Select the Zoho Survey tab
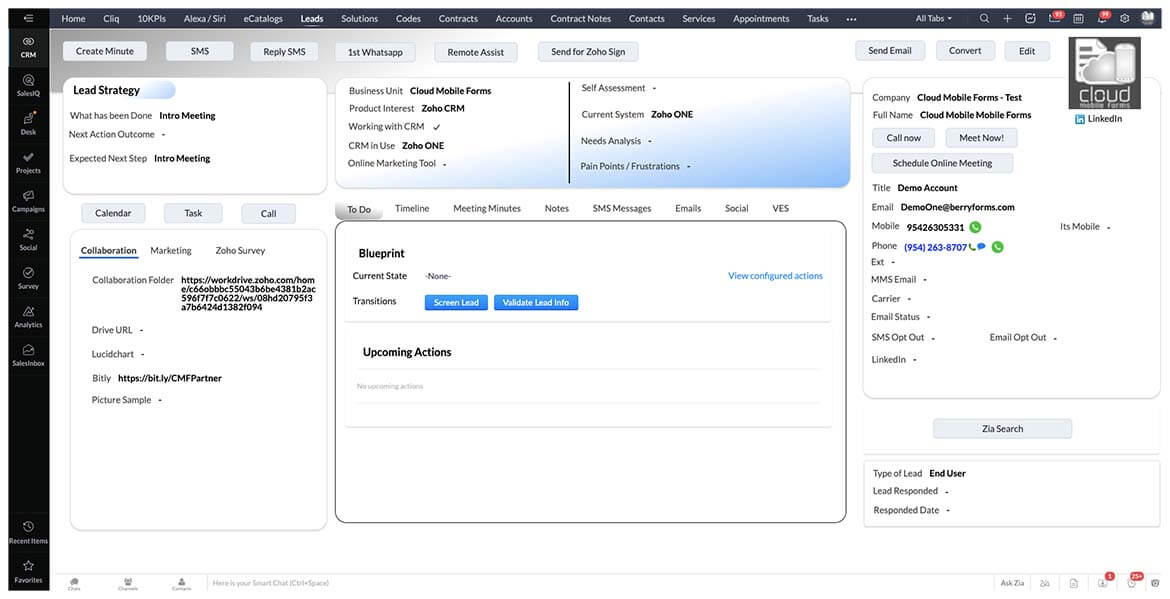 click(x=240, y=251)
